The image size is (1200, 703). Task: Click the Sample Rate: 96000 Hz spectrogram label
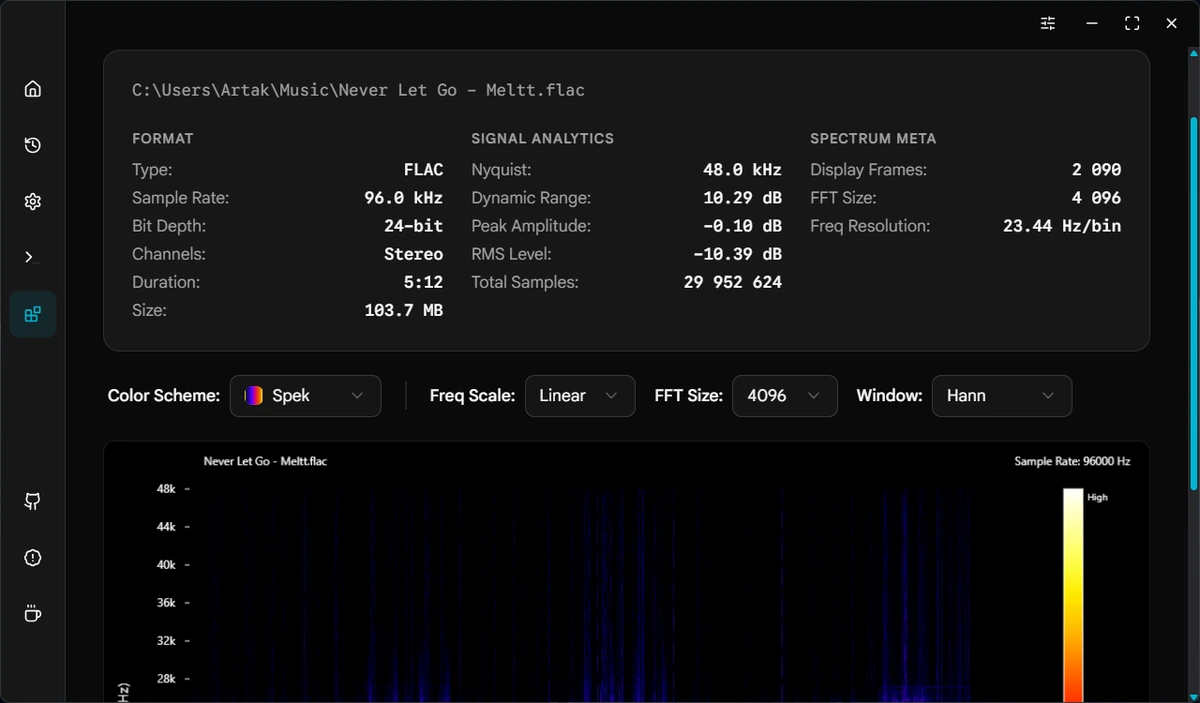click(1072, 462)
